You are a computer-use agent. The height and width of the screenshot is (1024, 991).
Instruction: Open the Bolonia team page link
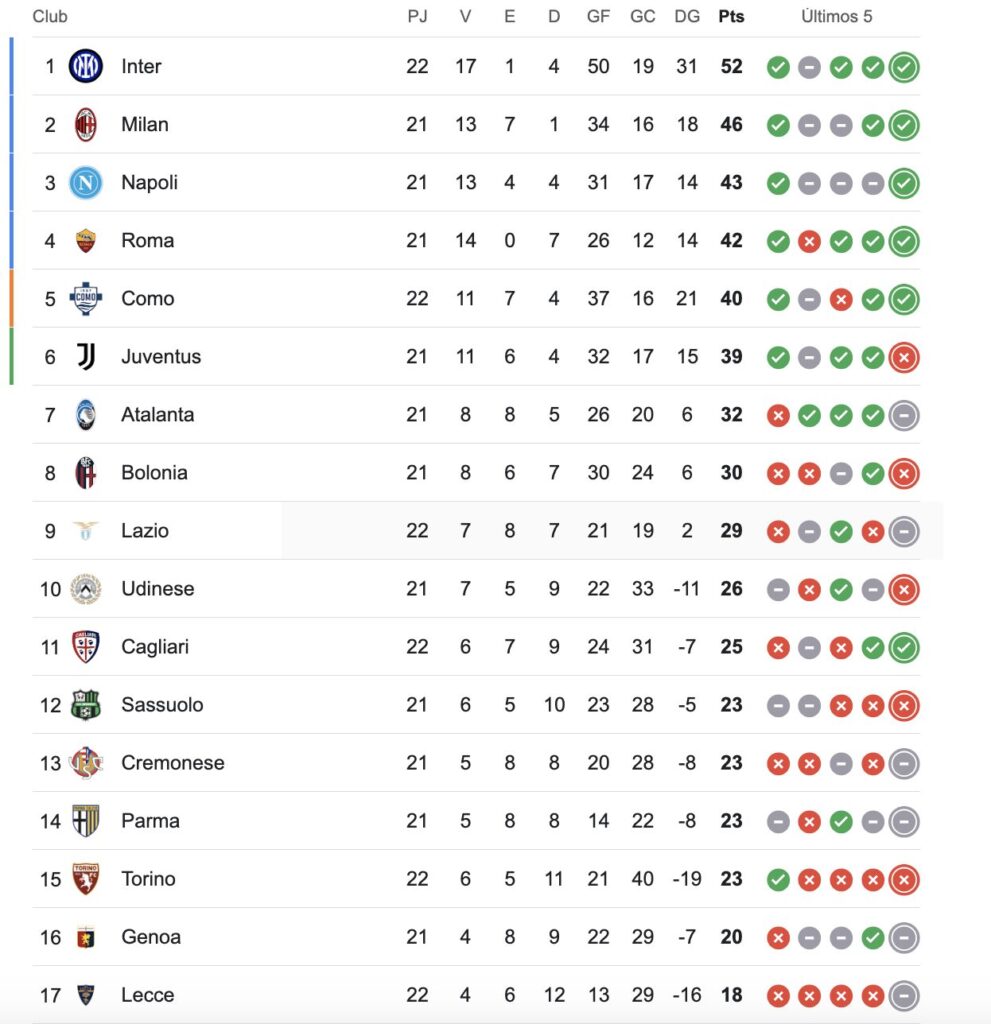154,473
